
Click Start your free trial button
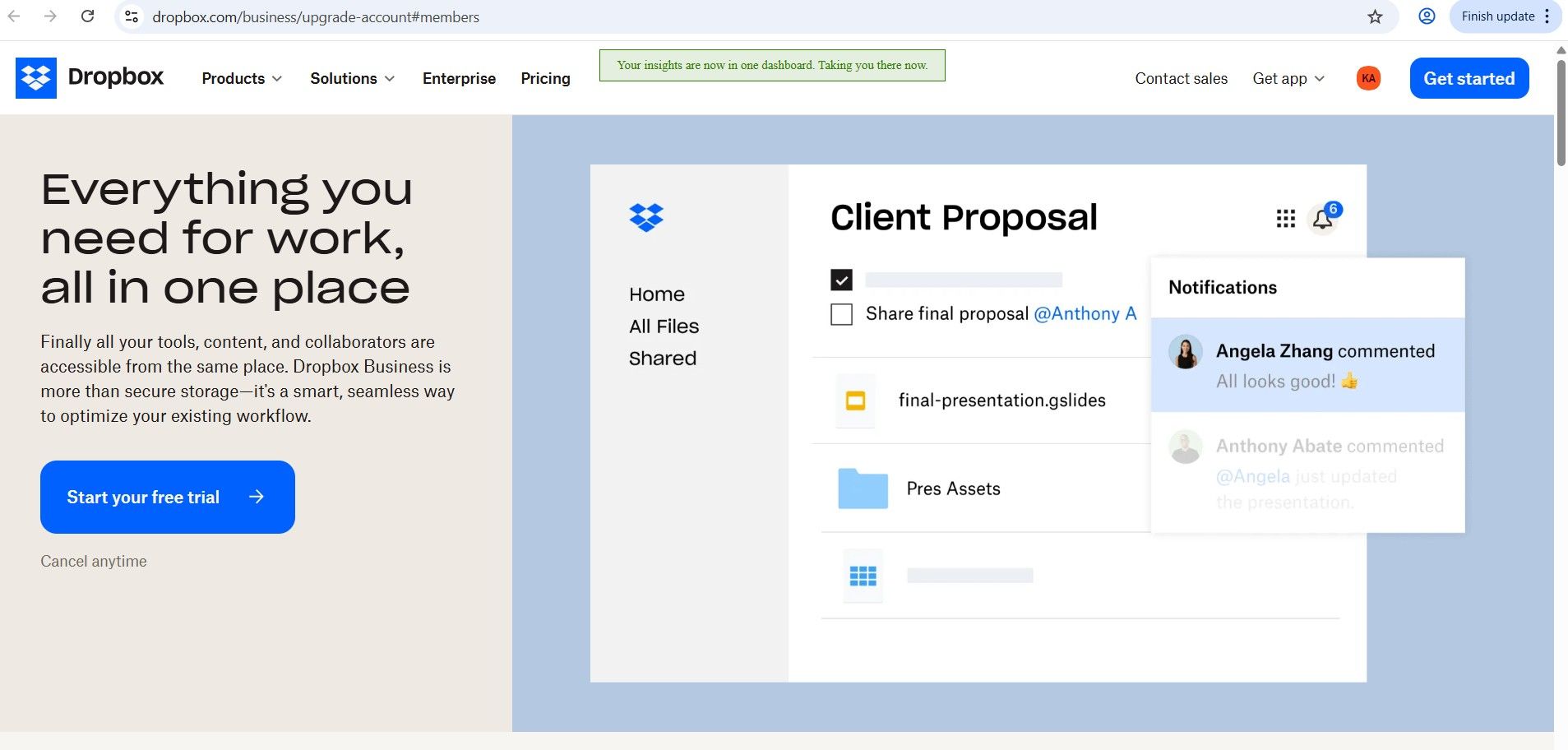click(168, 497)
